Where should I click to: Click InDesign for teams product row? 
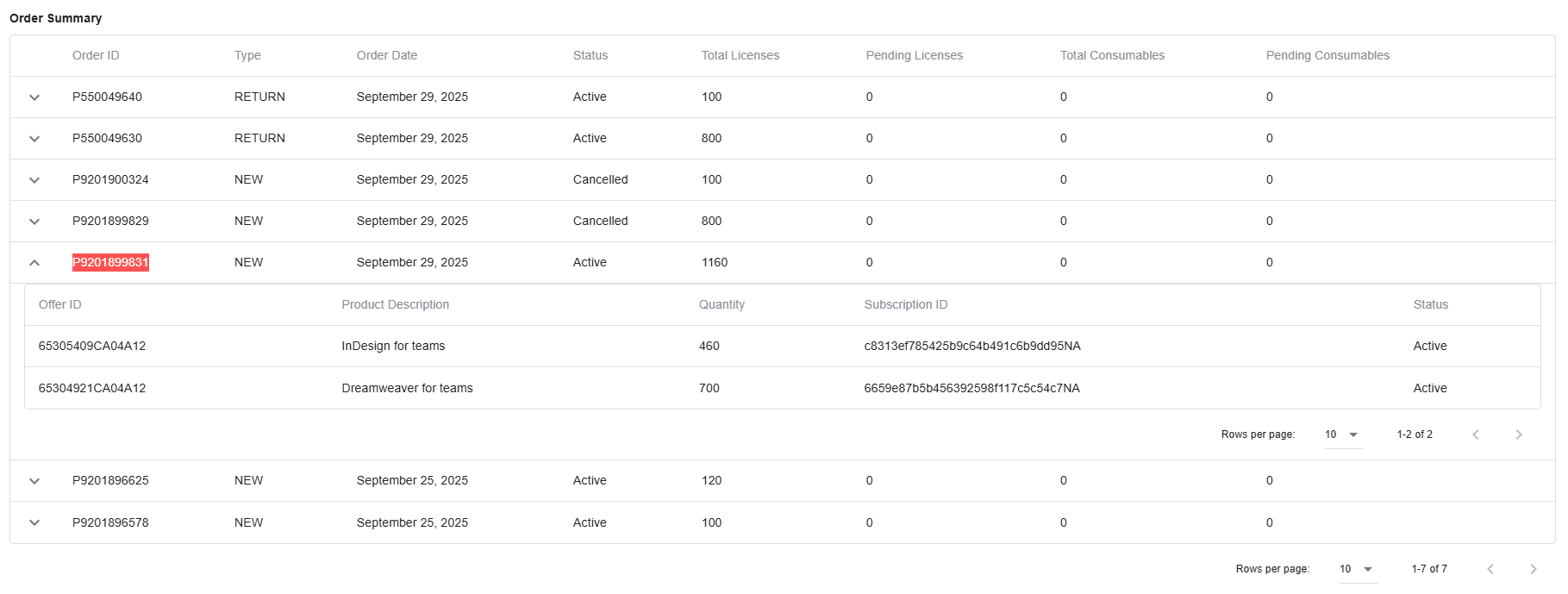pos(393,346)
